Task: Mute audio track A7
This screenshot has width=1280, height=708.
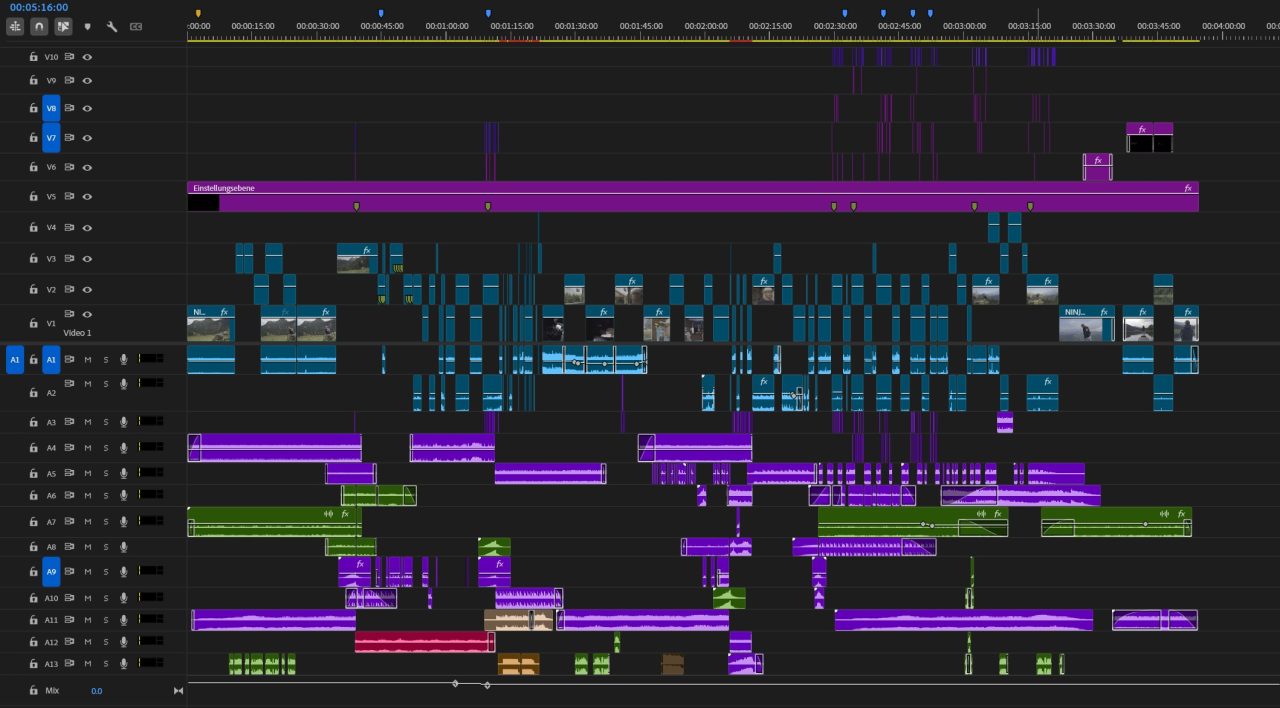Action: coord(87,522)
